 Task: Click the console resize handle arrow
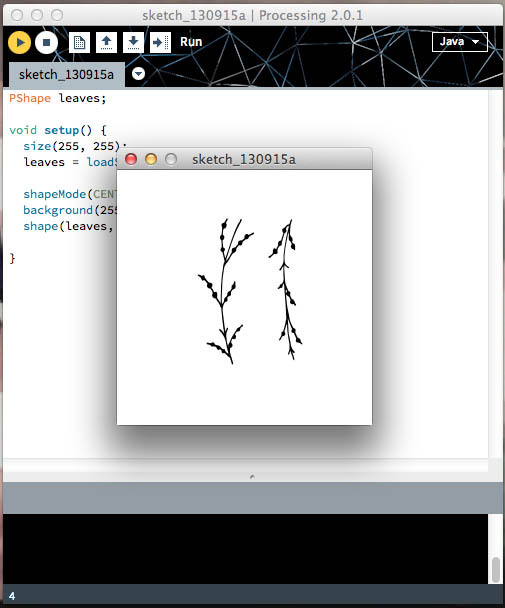pyautogui.click(x=252, y=476)
